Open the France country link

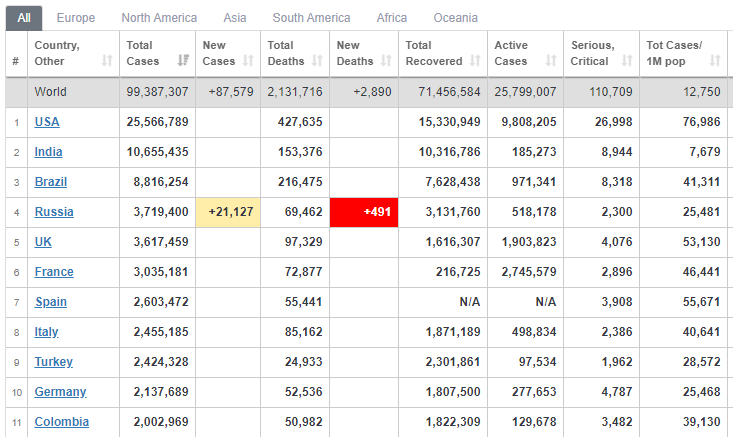tap(54, 272)
